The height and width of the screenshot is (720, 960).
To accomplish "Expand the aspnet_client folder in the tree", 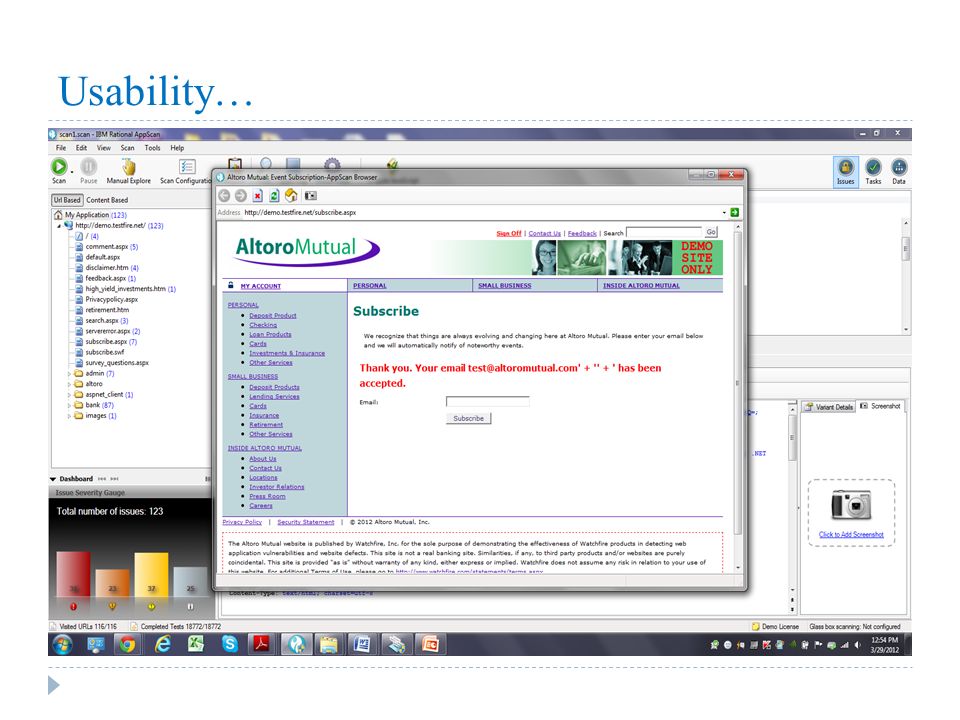I will pyautogui.click(x=69, y=395).
